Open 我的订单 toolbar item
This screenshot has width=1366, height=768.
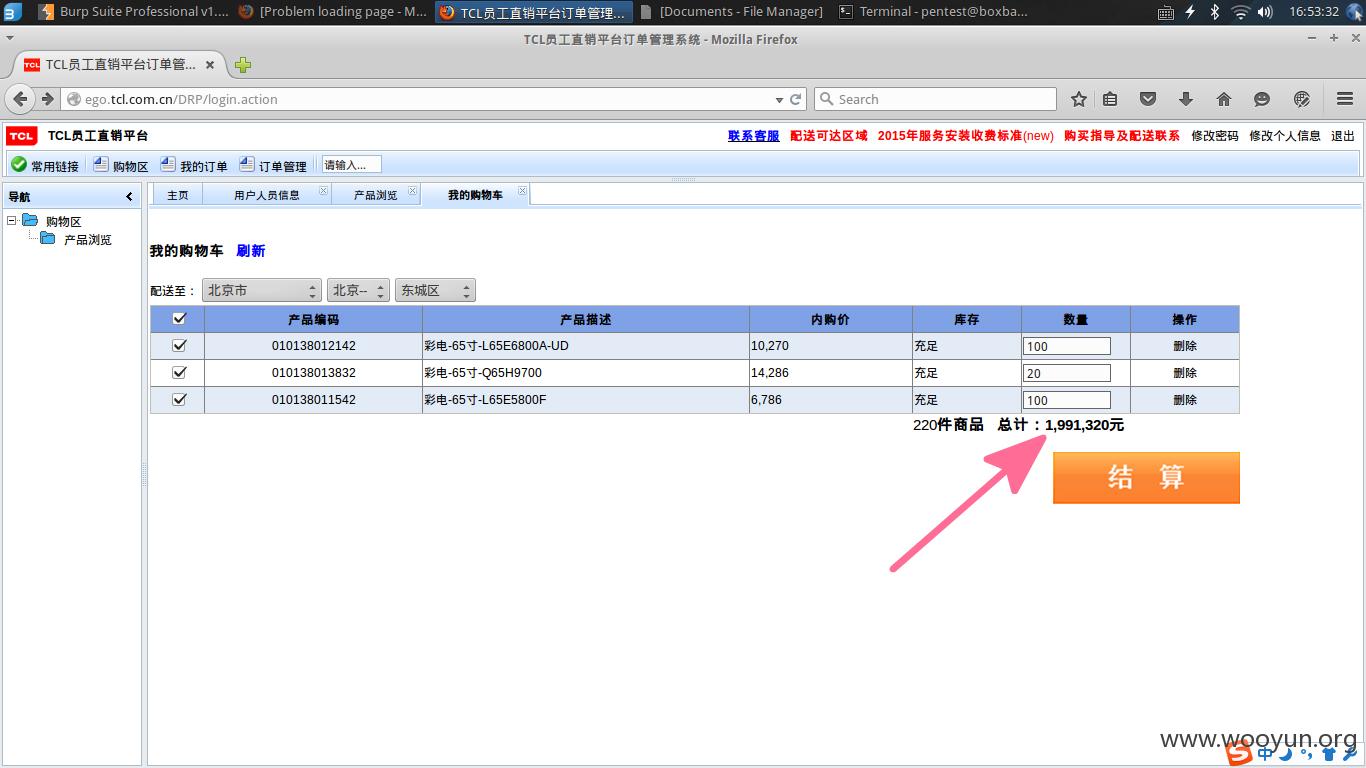pyautogui.click(x=193, y=165)
